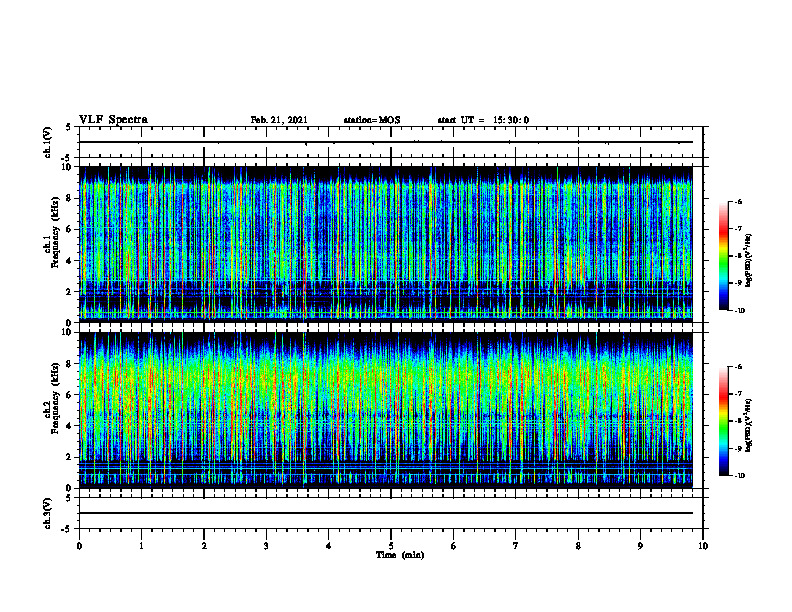Click time axis tick label "3"

[266, 546]
